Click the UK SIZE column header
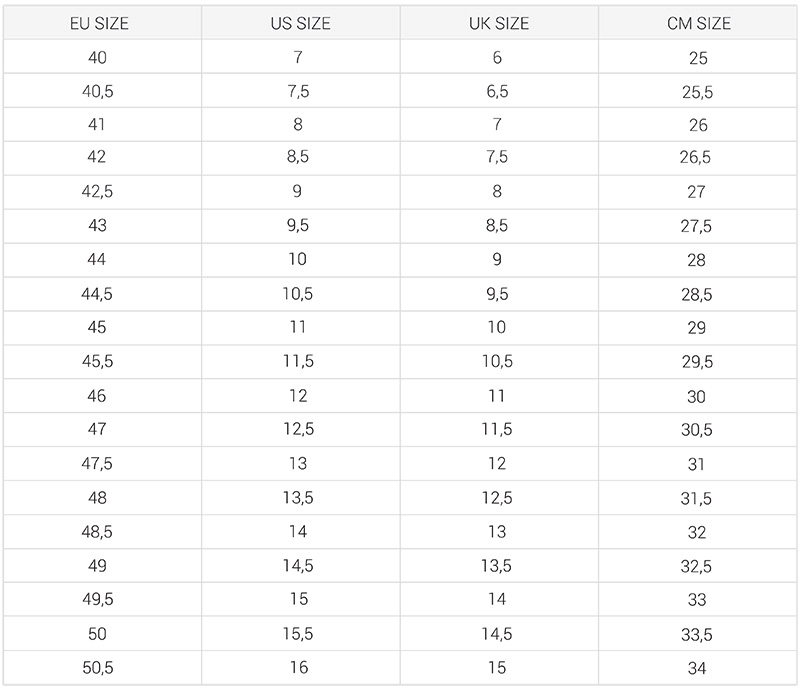The height and width of the screenshot is (690, 800). (499, 23)
